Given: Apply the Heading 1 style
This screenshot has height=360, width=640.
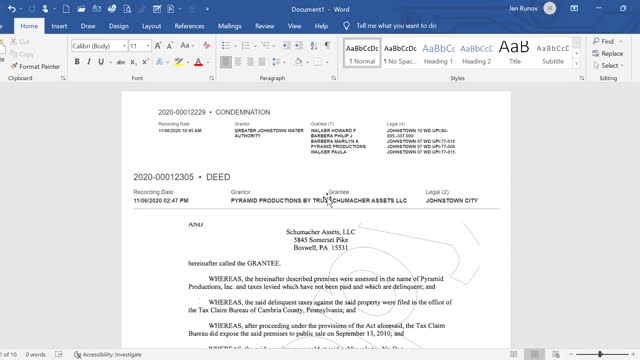Looking at the screenshot, I should pyautogui.click(x=438, y=53).
